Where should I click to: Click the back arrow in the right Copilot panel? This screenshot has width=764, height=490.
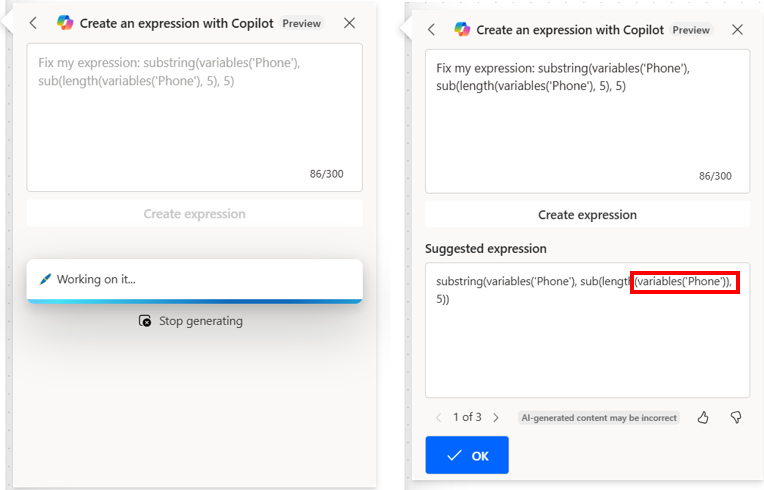pos(432,30)
